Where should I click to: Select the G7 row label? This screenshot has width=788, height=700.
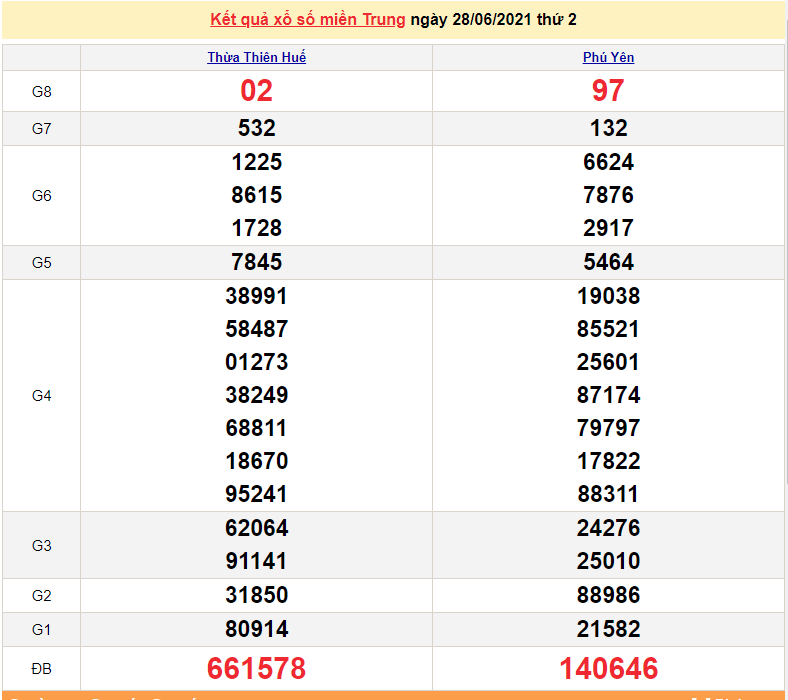click(x=41, y=129)
